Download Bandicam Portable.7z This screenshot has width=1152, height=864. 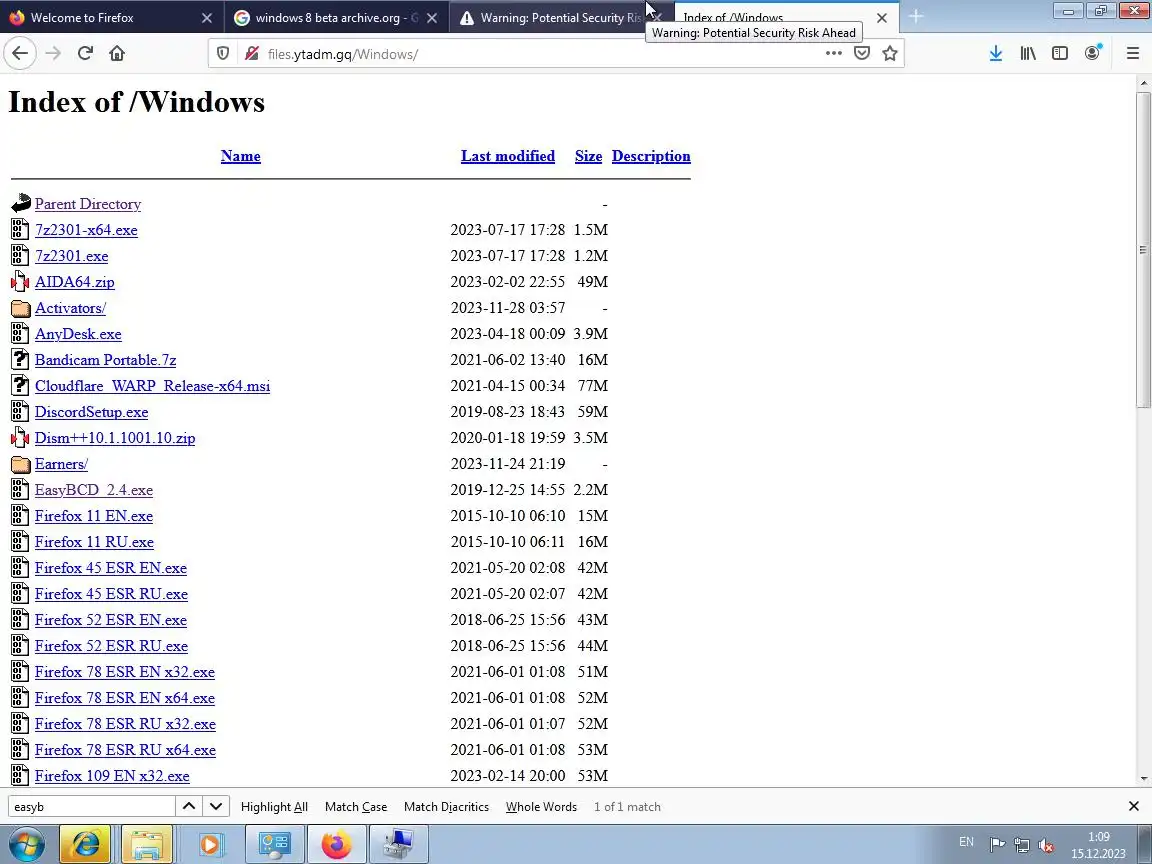[105, 360]
